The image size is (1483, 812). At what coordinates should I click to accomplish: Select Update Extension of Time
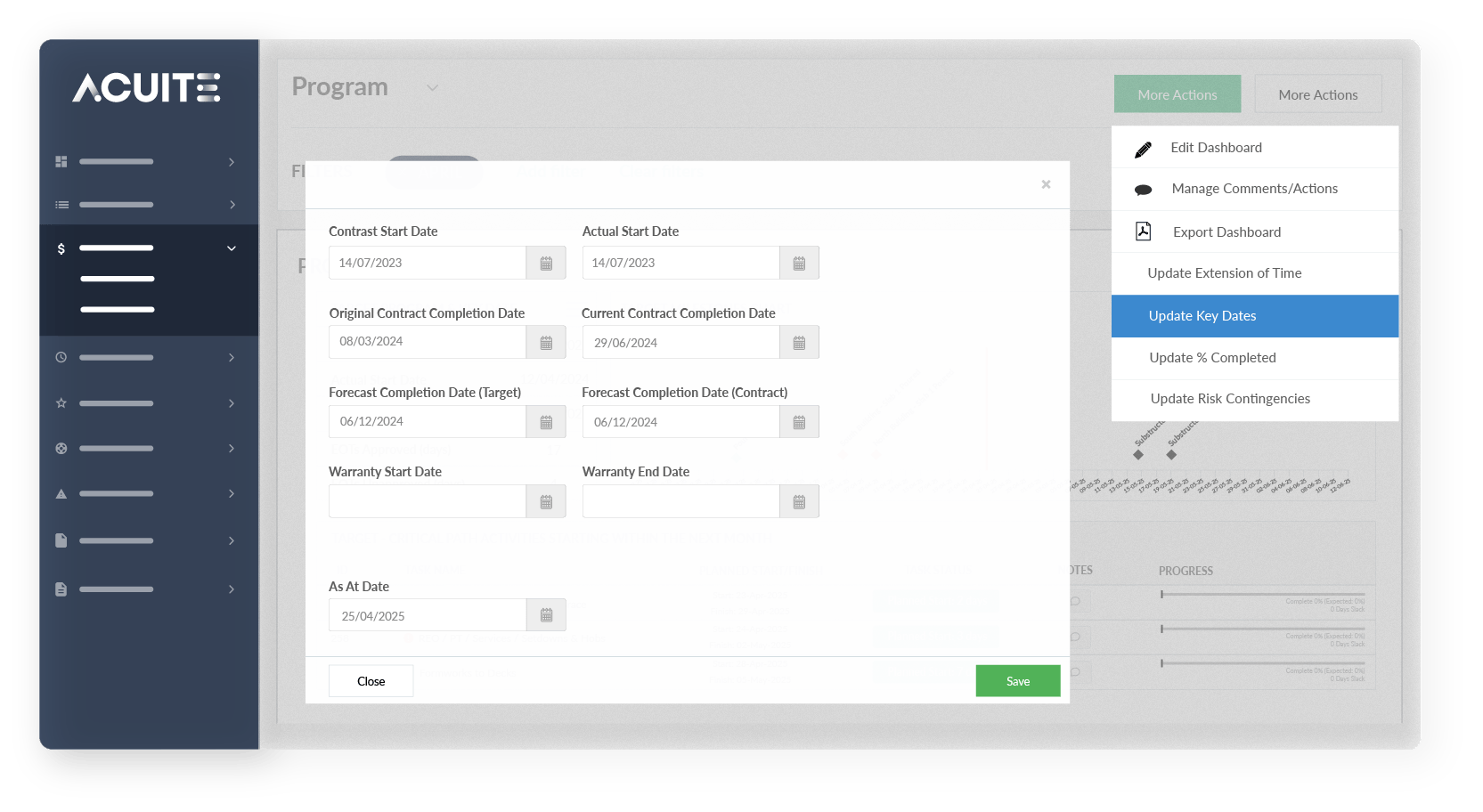point(1255,273)
